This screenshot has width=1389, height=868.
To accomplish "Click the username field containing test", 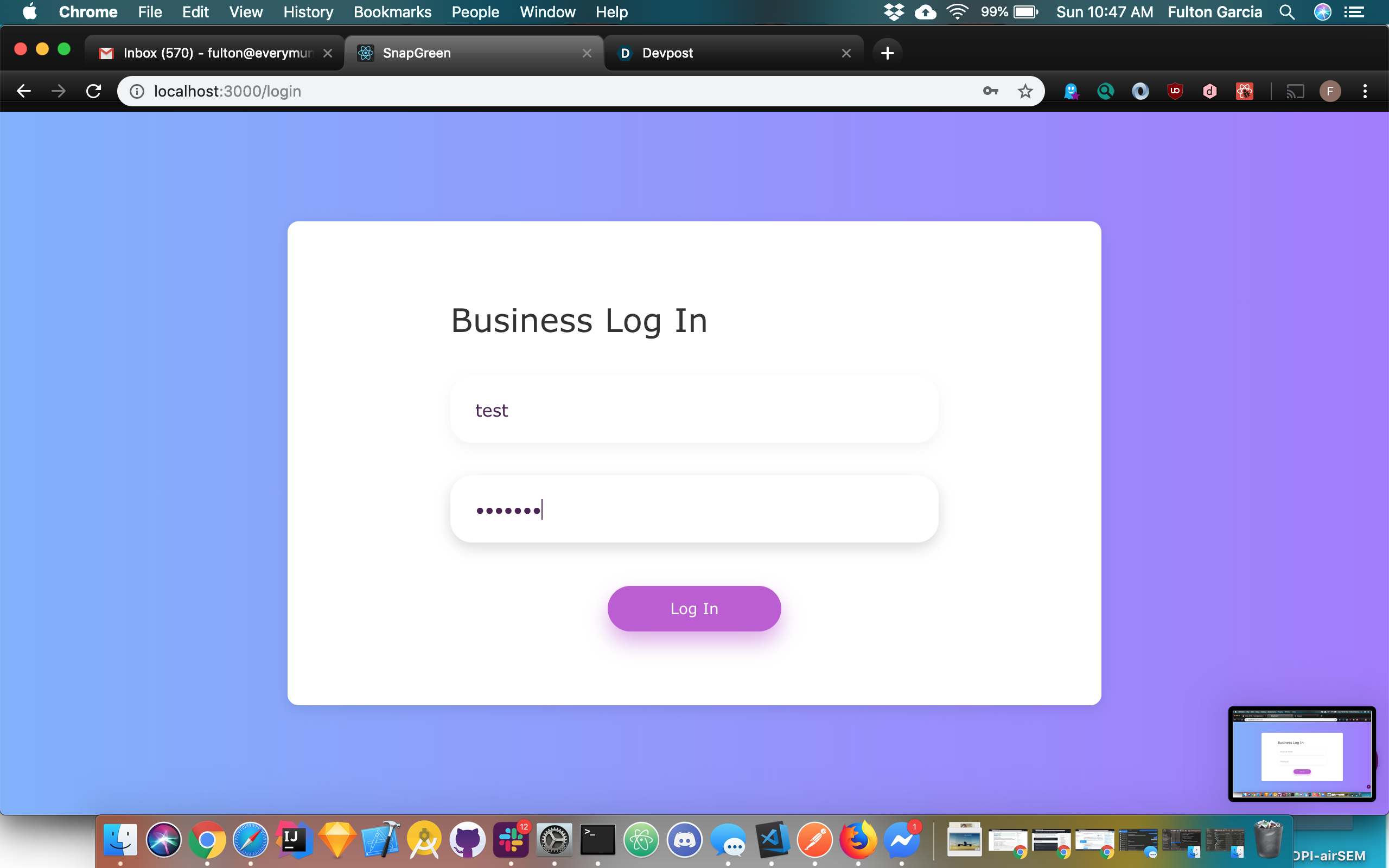I will coord(694,410).
